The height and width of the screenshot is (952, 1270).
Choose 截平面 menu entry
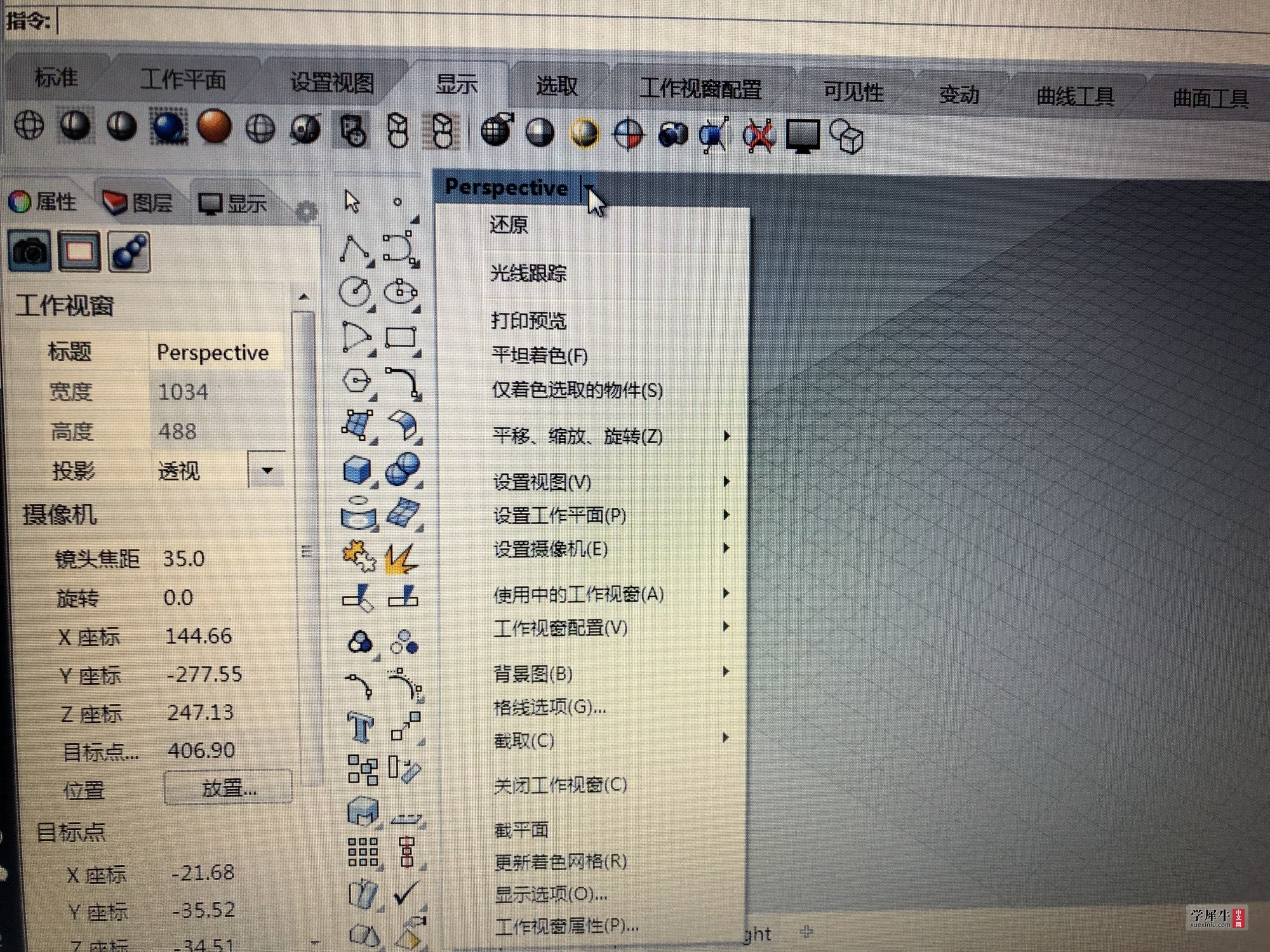(521, 830)
